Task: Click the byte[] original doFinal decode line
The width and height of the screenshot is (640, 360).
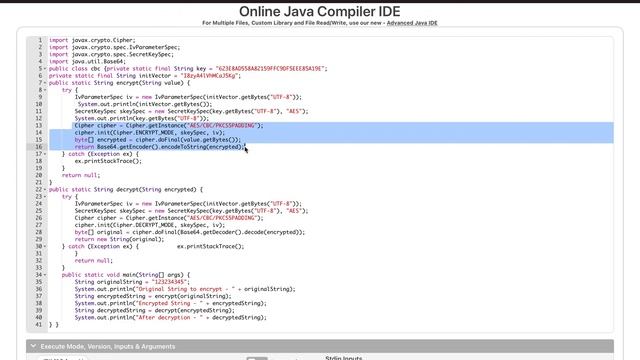Action: point(190,232)
